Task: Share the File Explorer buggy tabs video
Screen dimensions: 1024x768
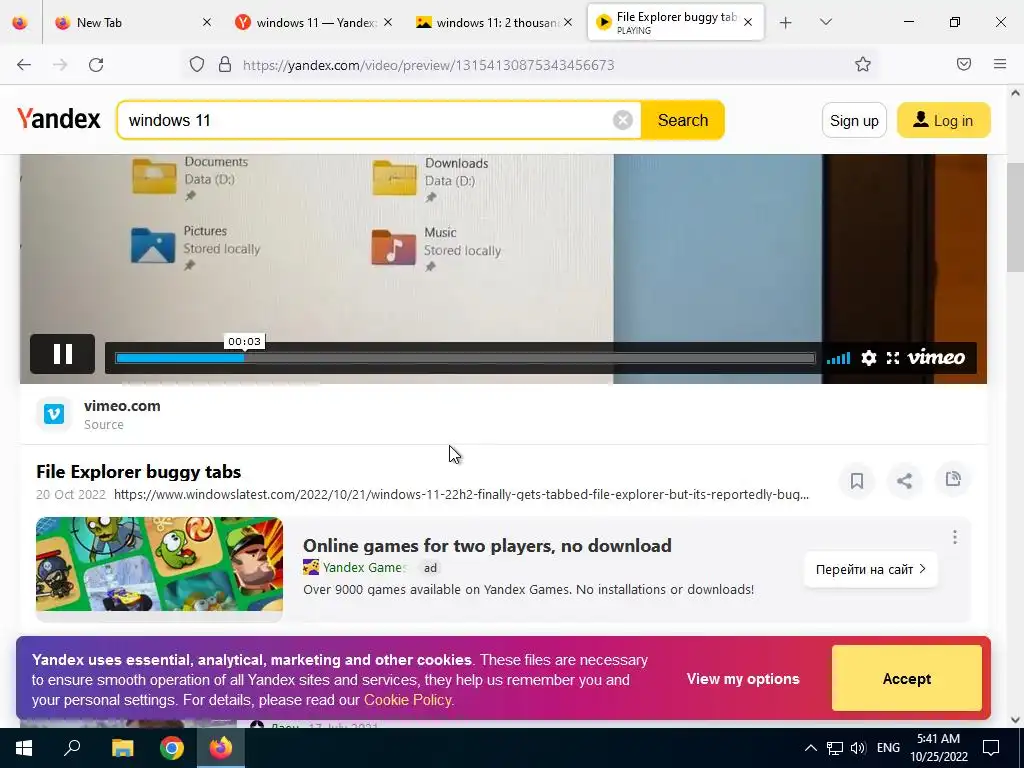Action: pyautogui.click(x=904, y=481)
